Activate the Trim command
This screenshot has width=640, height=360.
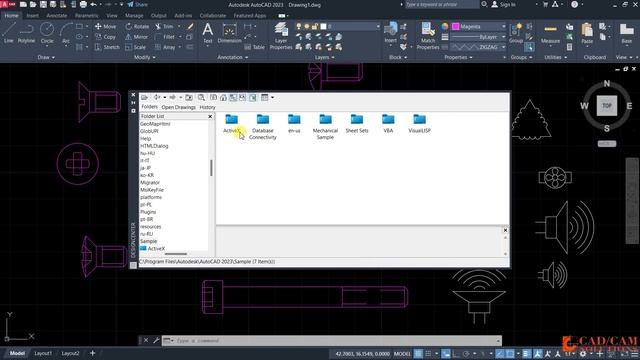coord(164,27)
